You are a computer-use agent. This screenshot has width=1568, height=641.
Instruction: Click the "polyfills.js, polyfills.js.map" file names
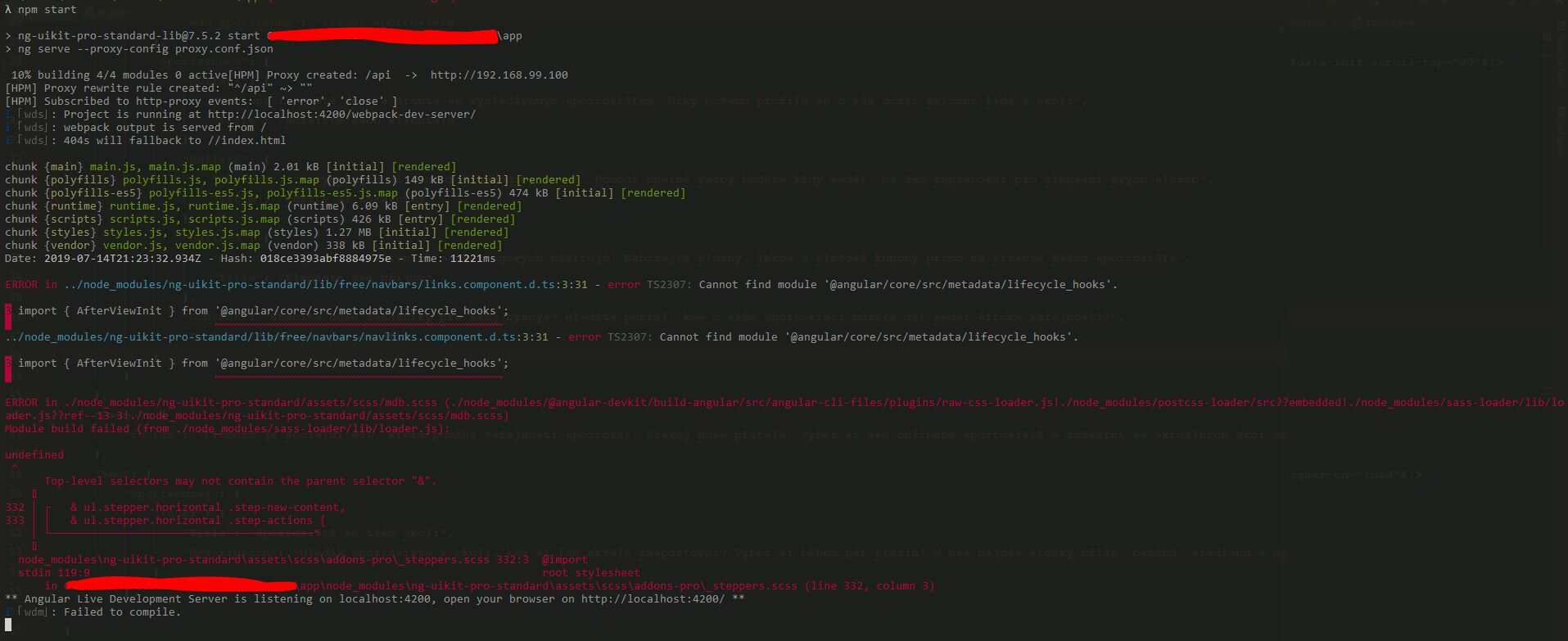220,180
